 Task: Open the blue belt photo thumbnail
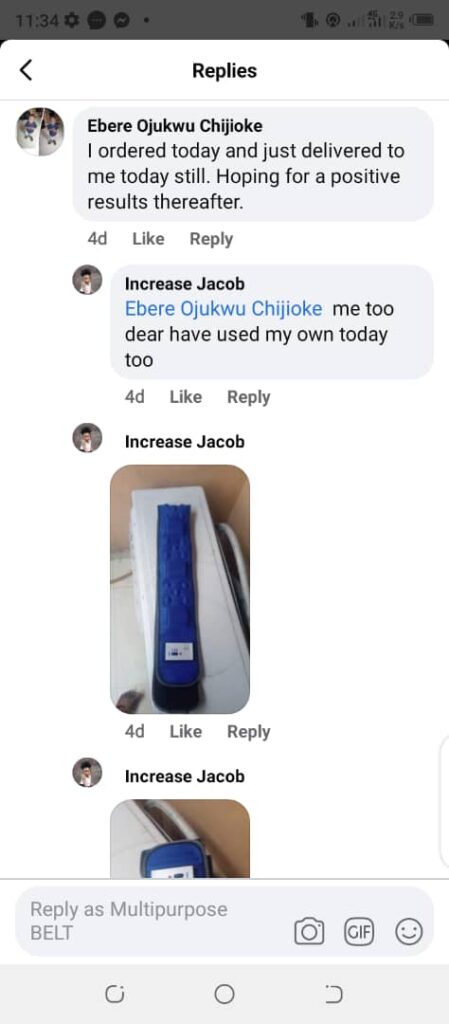pyautogui.click(x=180, y=589)
